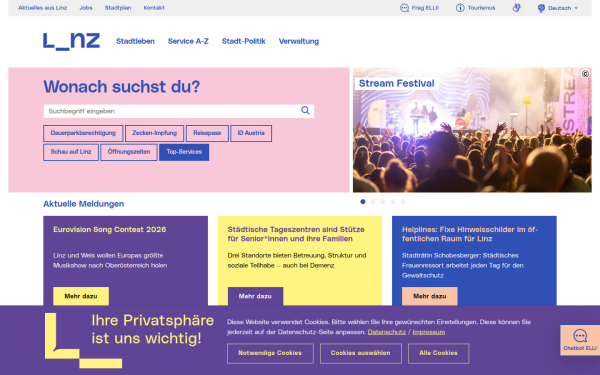Open the Stadtplan link

118,8
